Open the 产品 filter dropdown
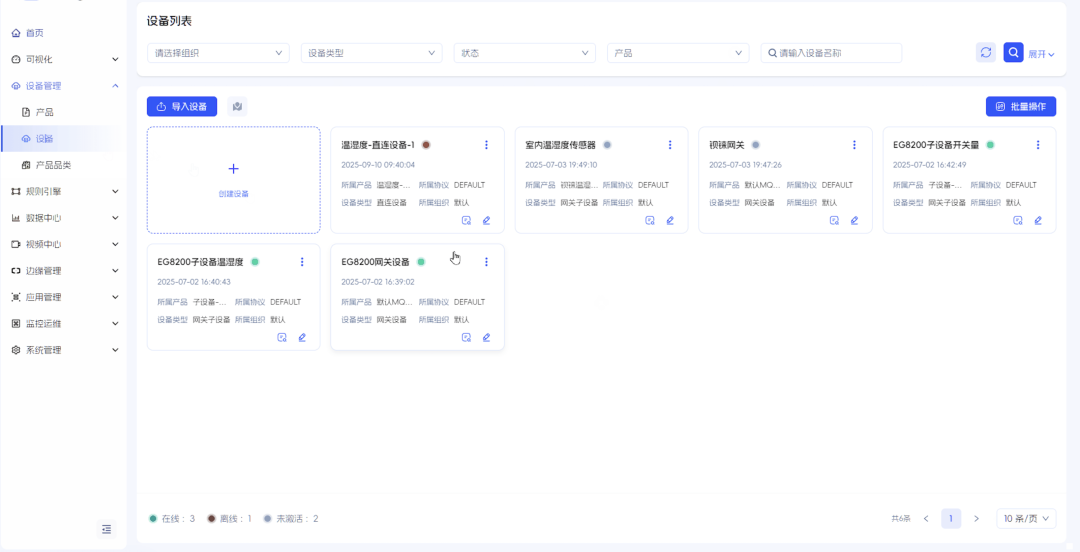The image size is (1080, 552). [x=678, y=53]
